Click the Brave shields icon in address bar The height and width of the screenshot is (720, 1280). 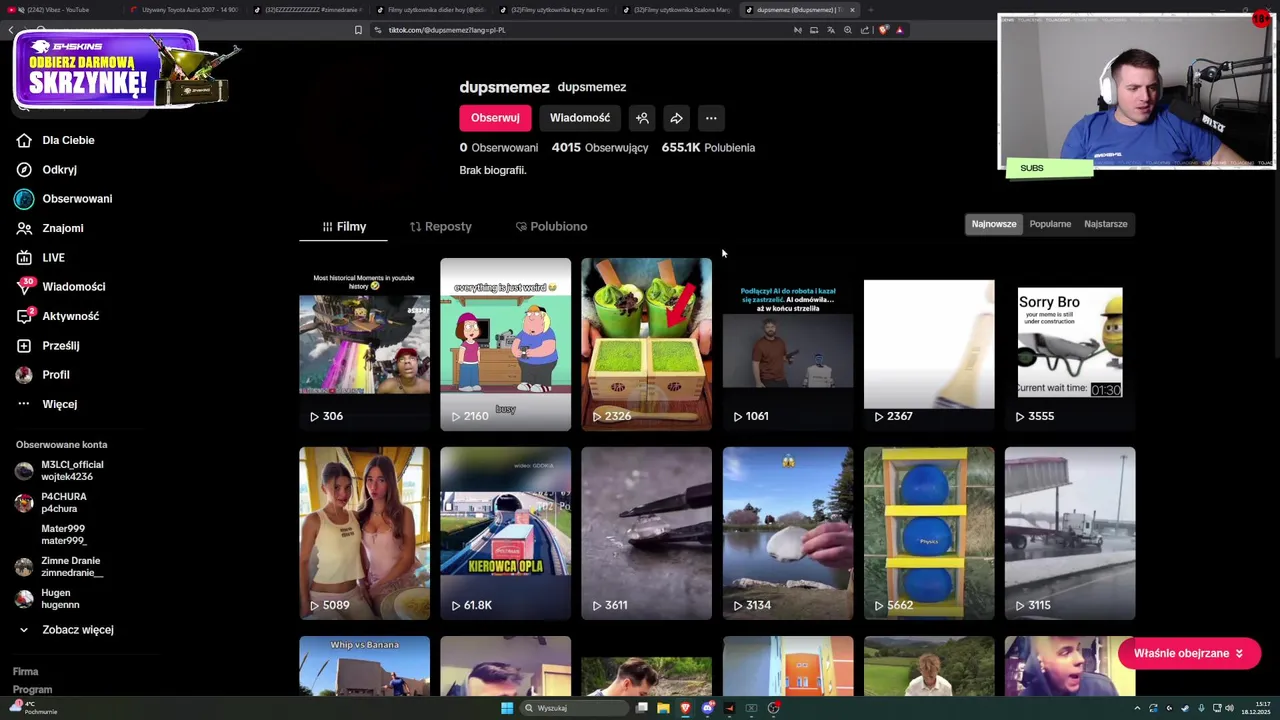pyautogui.click(x=884, y=30)
